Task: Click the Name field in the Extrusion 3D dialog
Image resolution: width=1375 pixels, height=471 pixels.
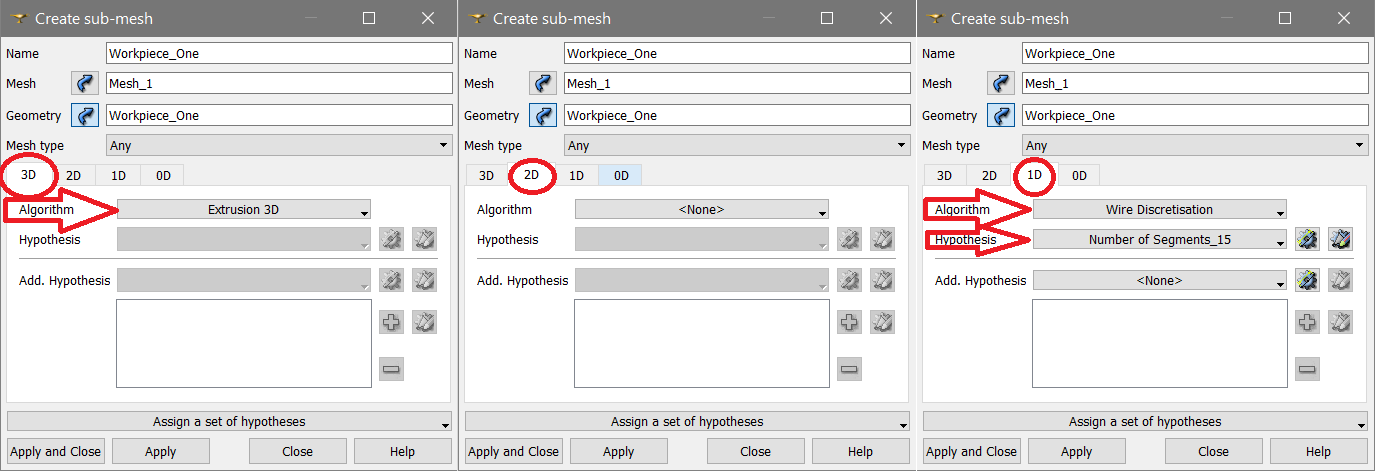Action: (279, 54)
